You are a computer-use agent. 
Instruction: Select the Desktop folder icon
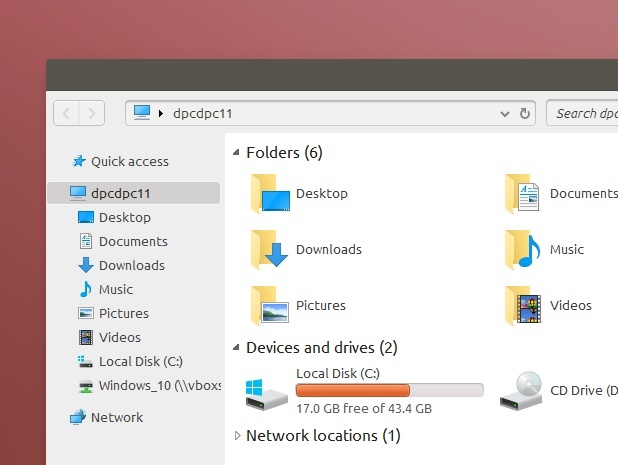[x=270, y=193]
